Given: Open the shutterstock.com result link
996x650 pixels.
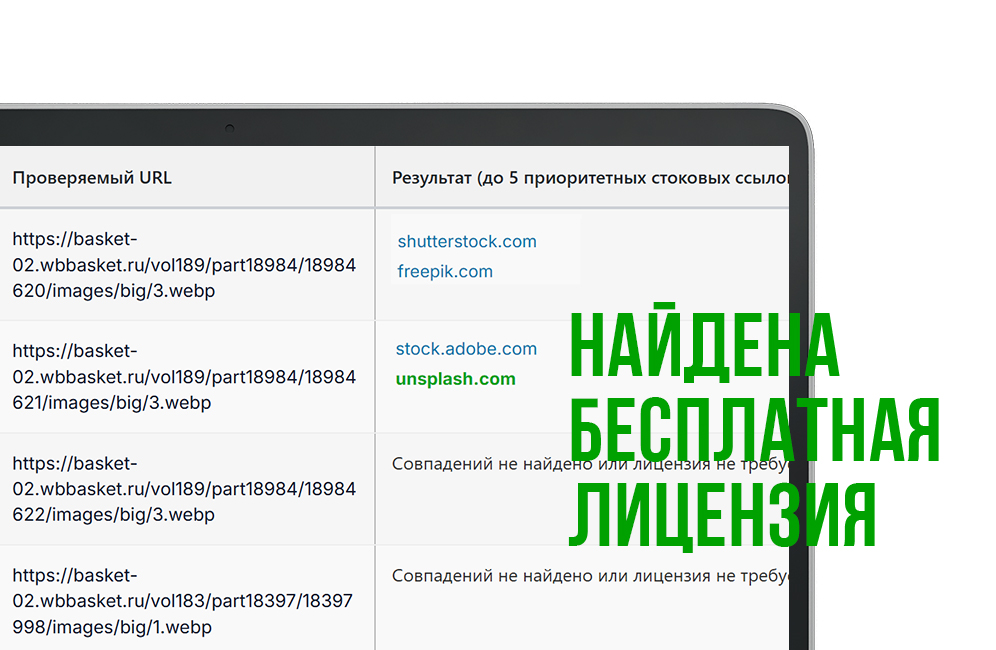Looking at the screenshot, I should (x=467, y=241).
